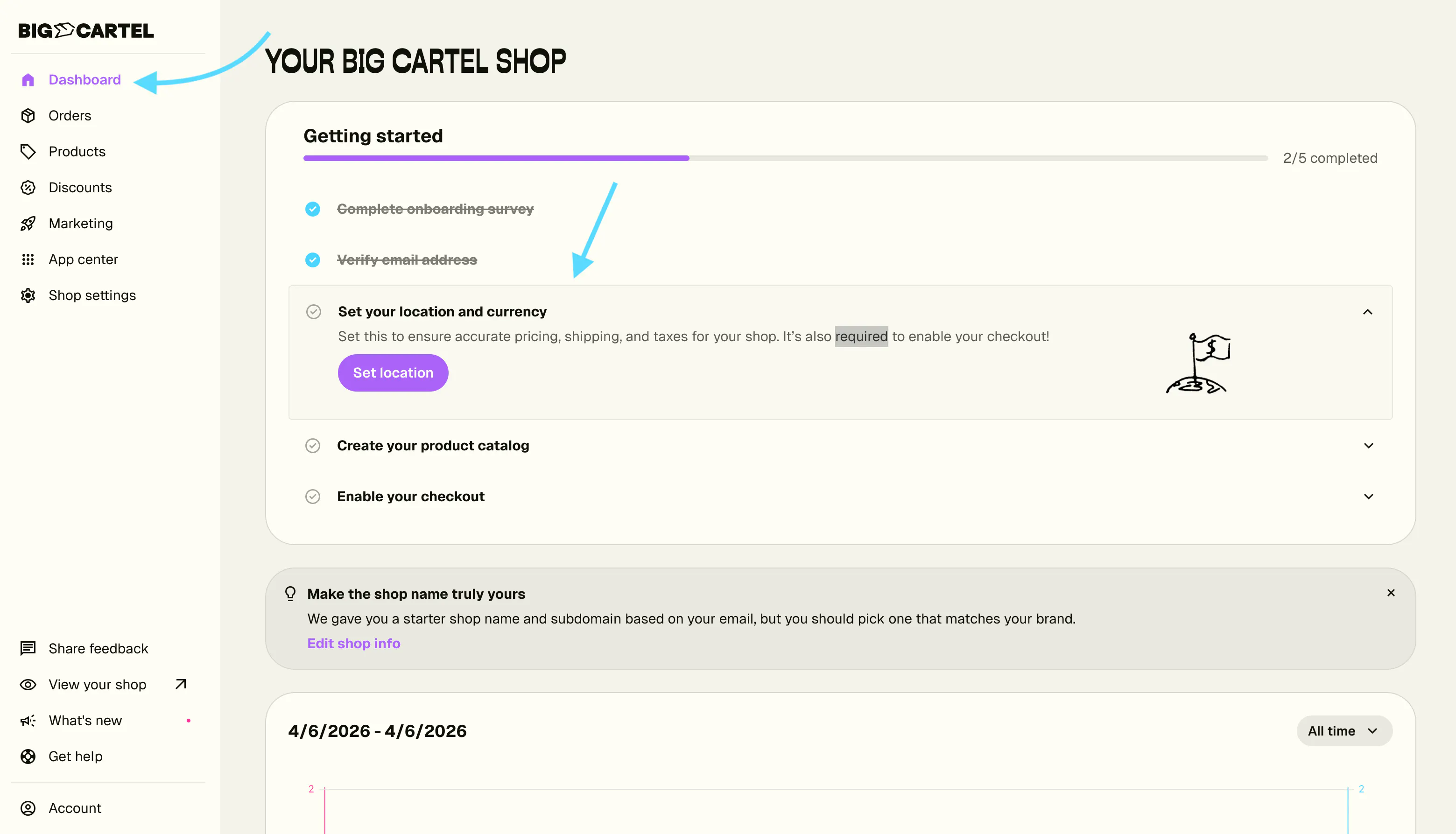
Task: Click the Getting started progress bar
Action: (785, 158)
